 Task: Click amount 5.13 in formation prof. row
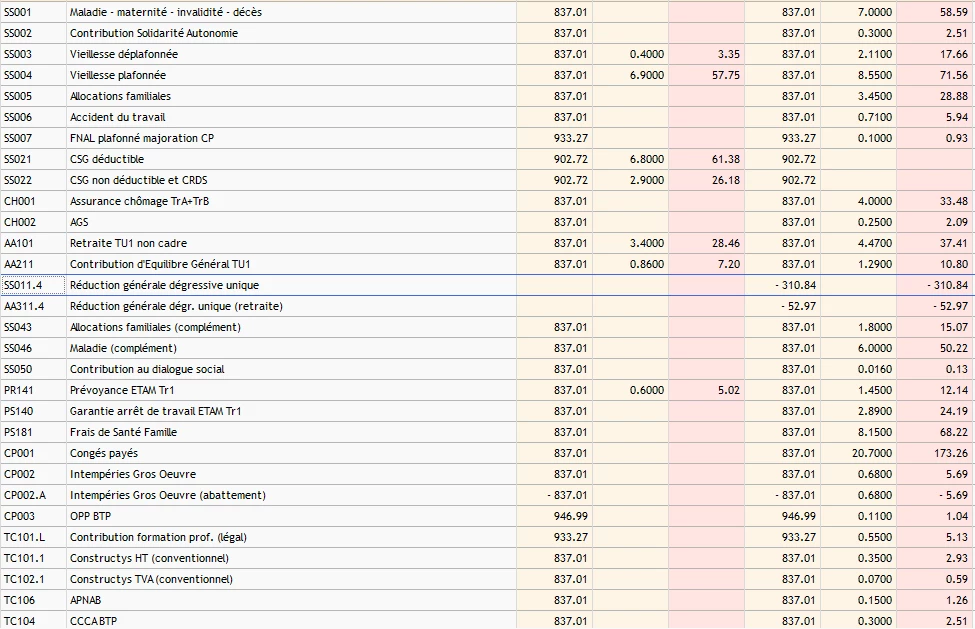(x=956, y=538)
